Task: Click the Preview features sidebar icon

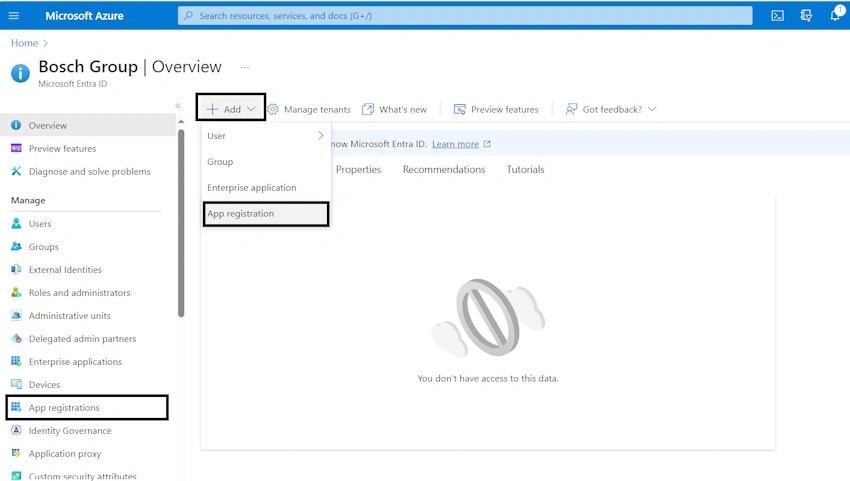Action: point(16,148)
